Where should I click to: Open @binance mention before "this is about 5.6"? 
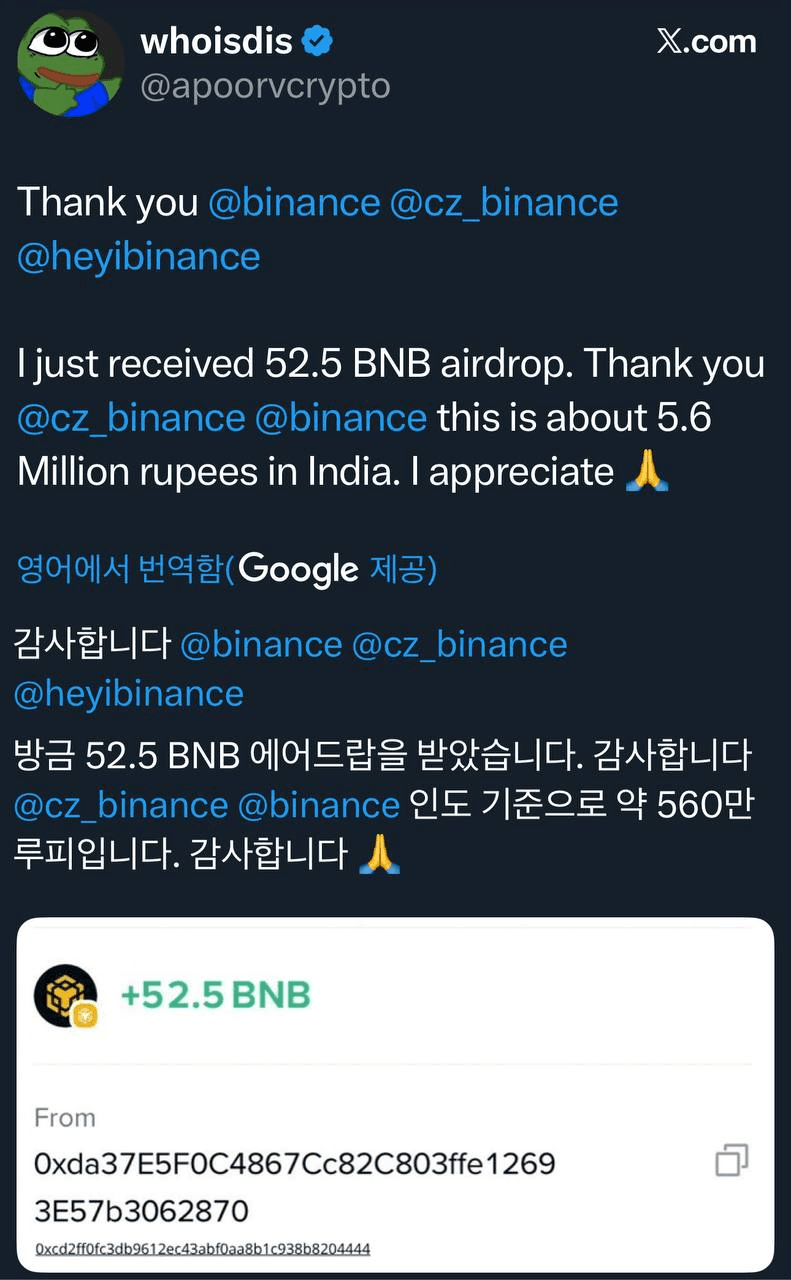[341, 417]
